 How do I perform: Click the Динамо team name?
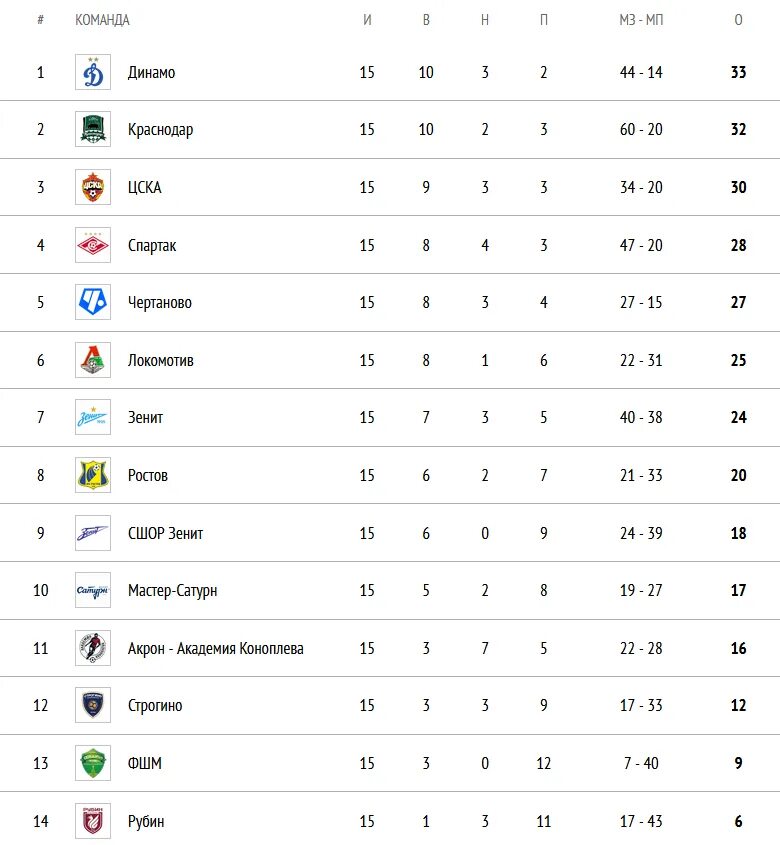pos(151,72)
